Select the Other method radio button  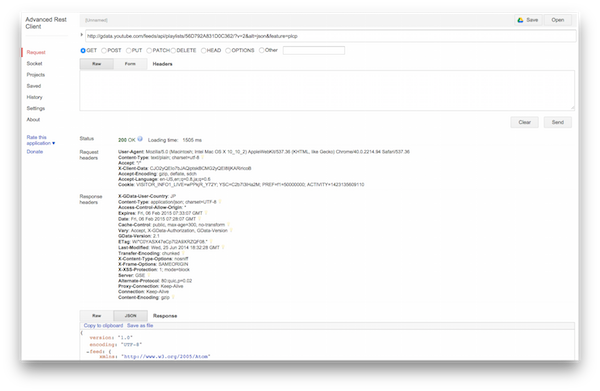click(x=261, y=50)
